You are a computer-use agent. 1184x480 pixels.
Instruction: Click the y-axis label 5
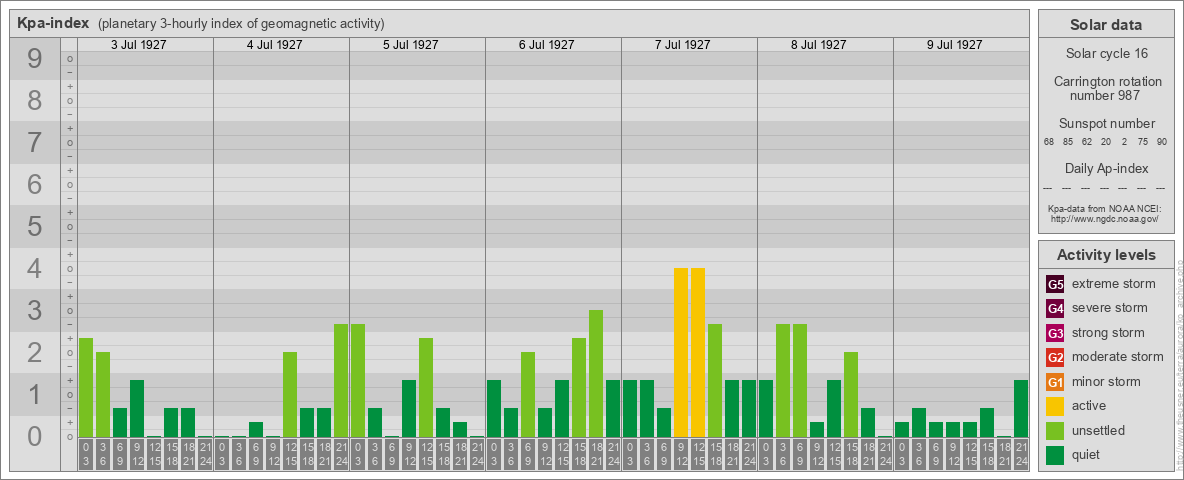[x=34, y=226]
